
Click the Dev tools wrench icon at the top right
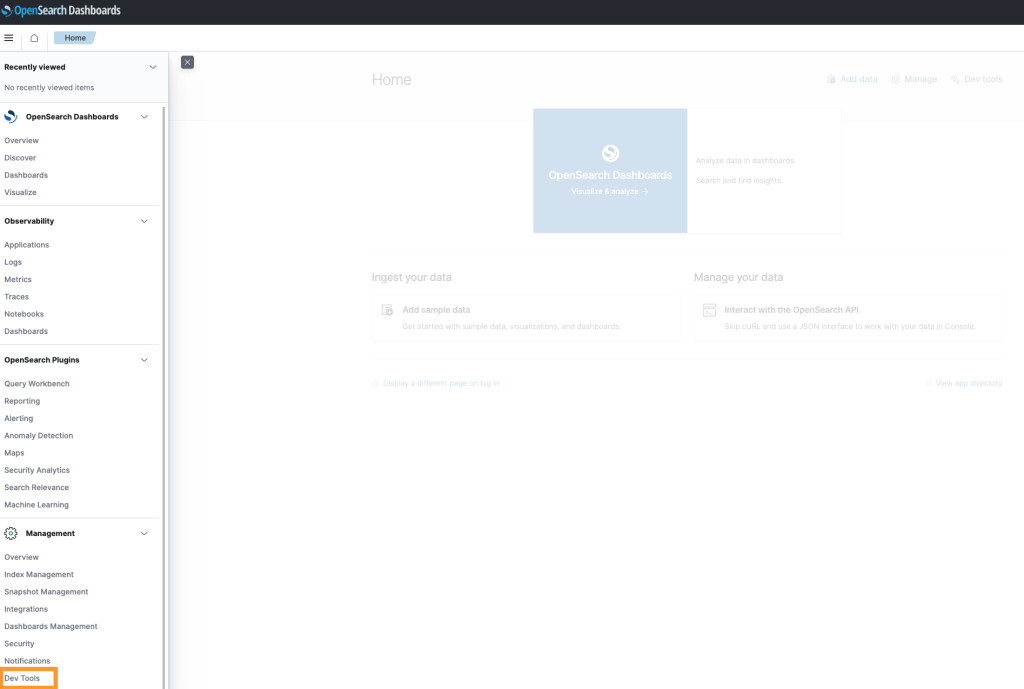955,79
